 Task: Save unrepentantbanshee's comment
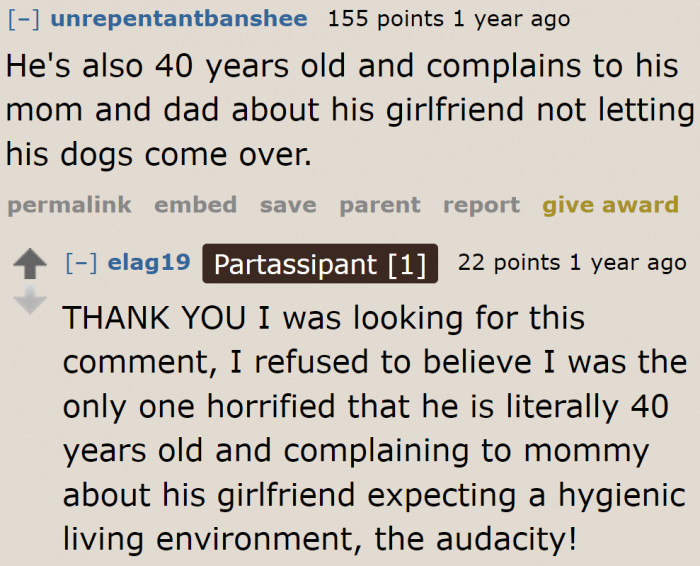pos(288,205)
